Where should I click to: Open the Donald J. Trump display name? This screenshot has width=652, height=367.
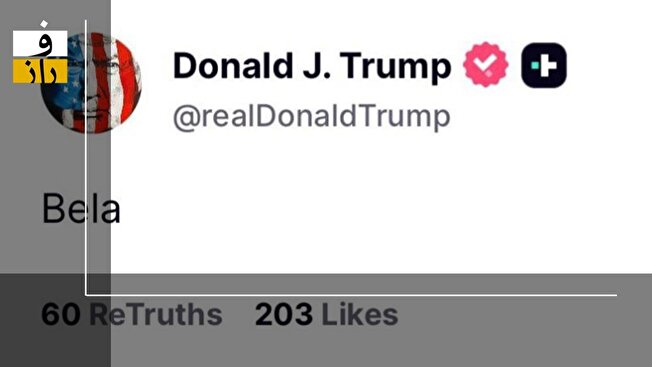312,66
